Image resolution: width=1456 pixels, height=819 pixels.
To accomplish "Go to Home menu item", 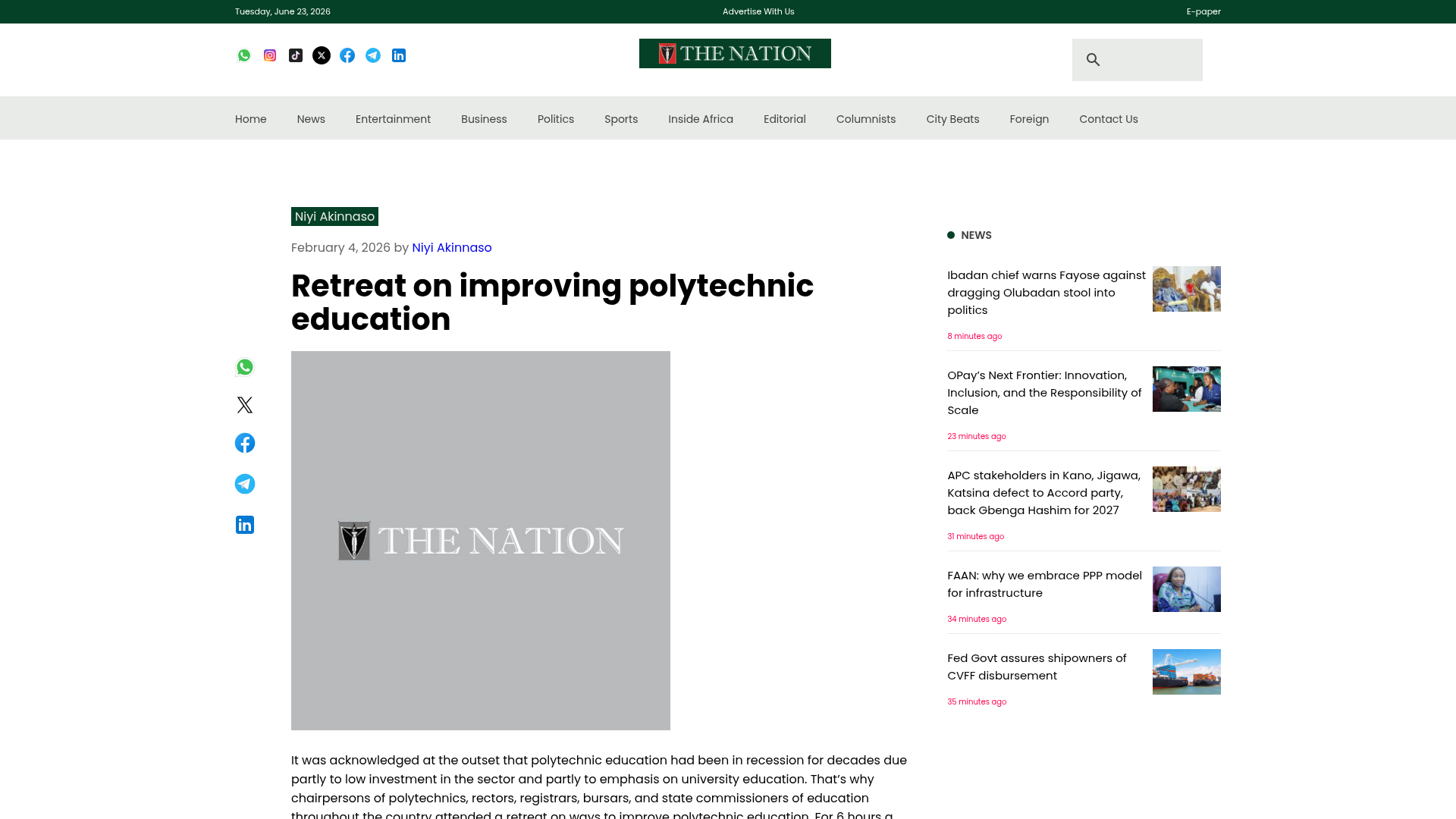I will pos(251,119).
